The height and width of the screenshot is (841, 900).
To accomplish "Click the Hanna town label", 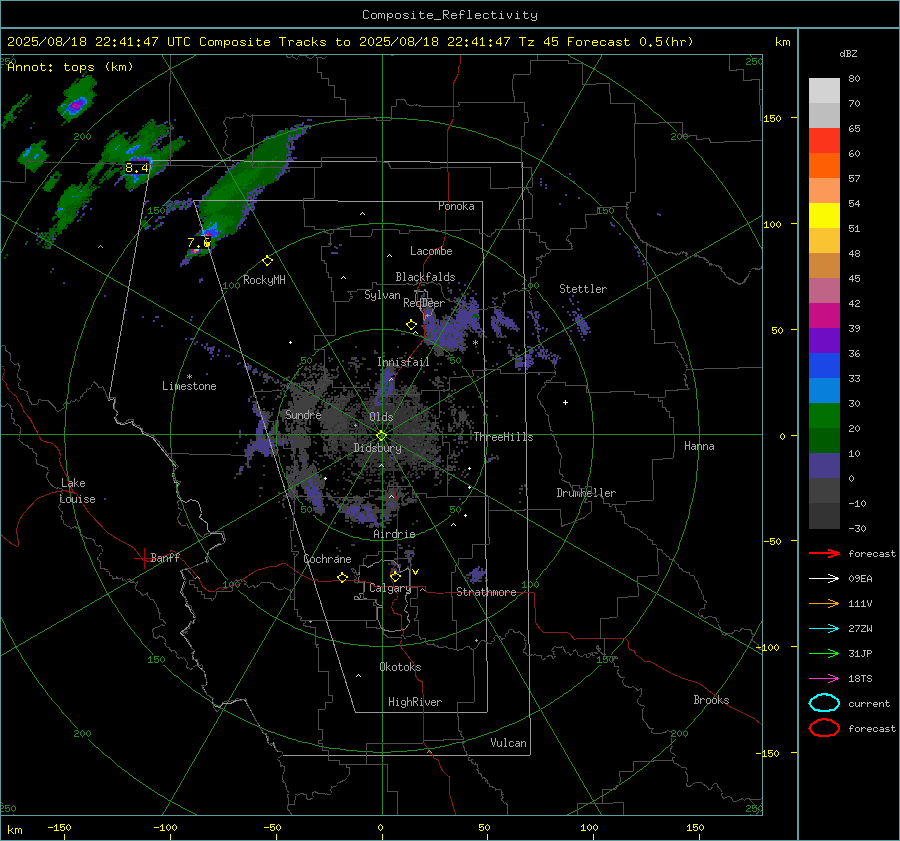I will click(699, 446).
